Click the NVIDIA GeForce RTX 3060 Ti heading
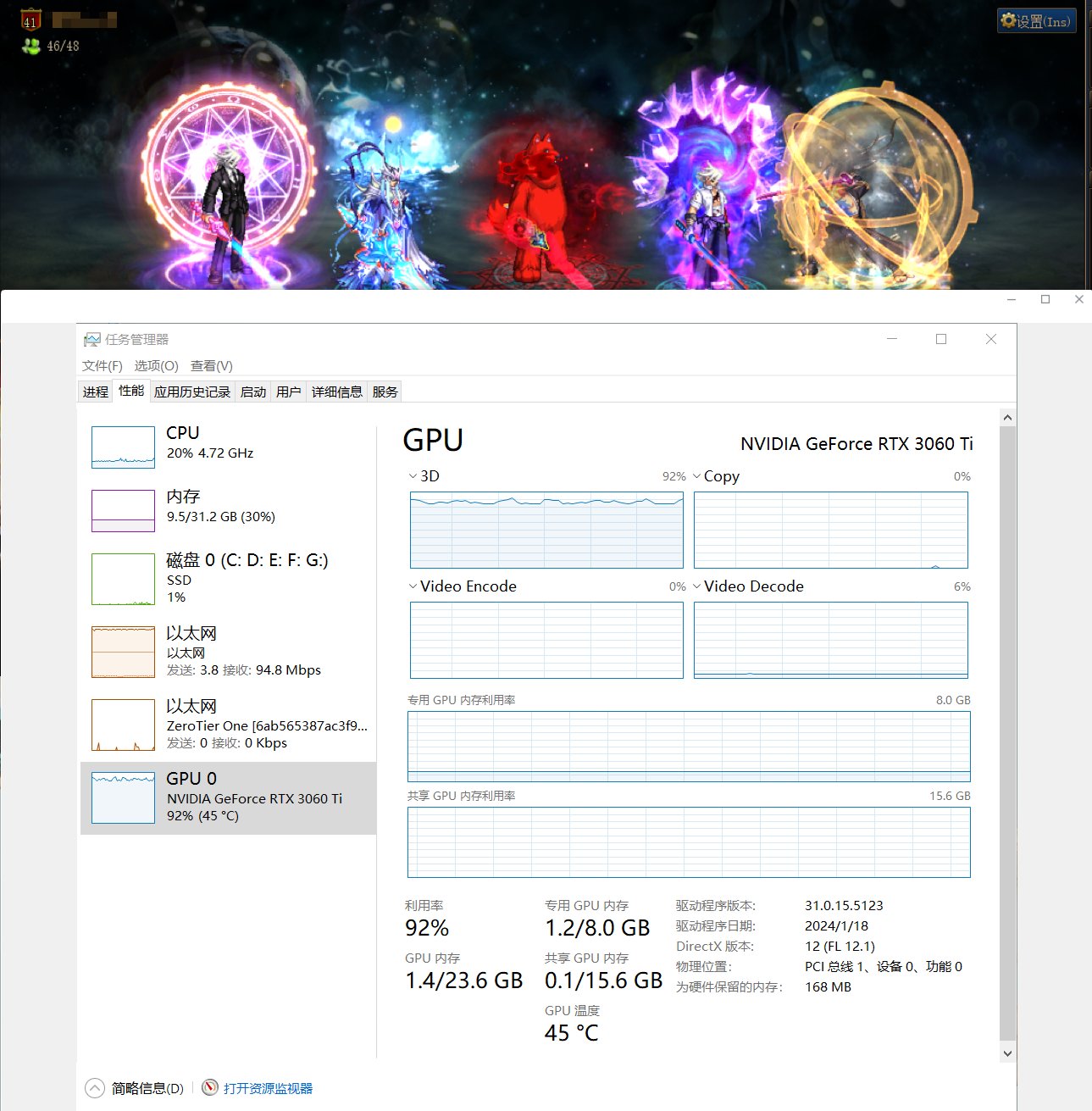 point(856,444)
